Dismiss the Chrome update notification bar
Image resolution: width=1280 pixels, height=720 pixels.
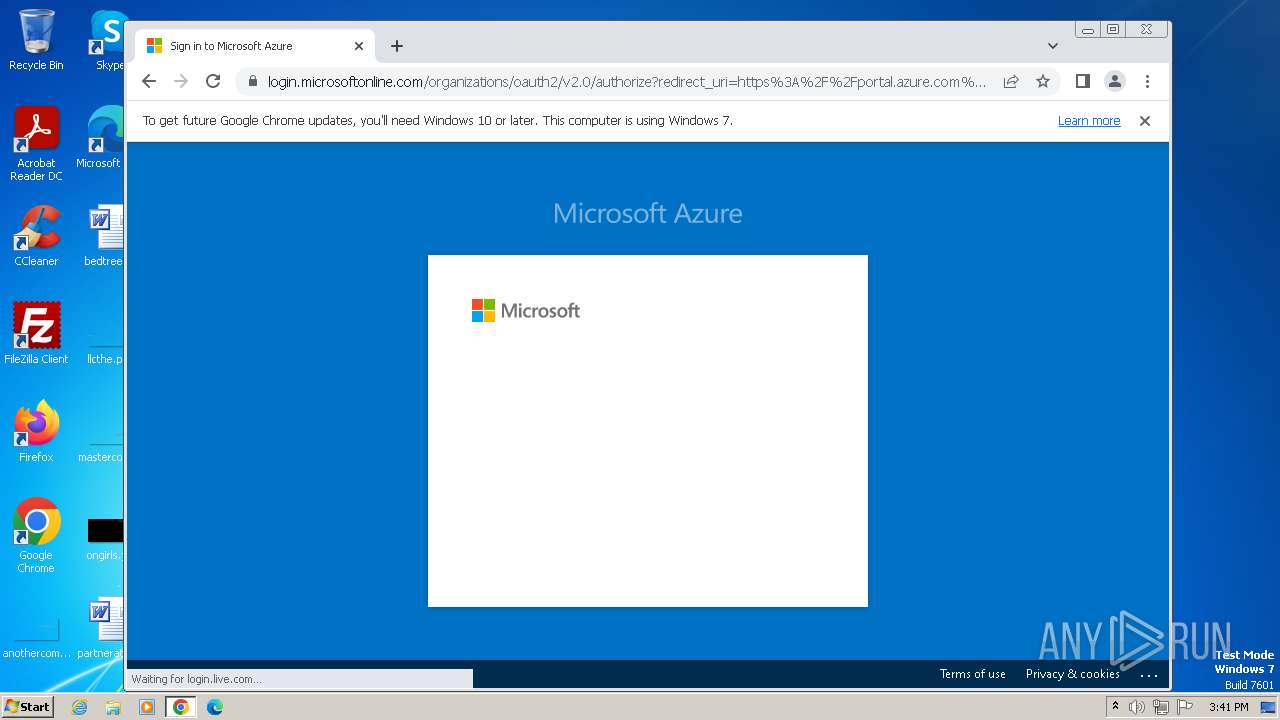(x=1145, y=120)
